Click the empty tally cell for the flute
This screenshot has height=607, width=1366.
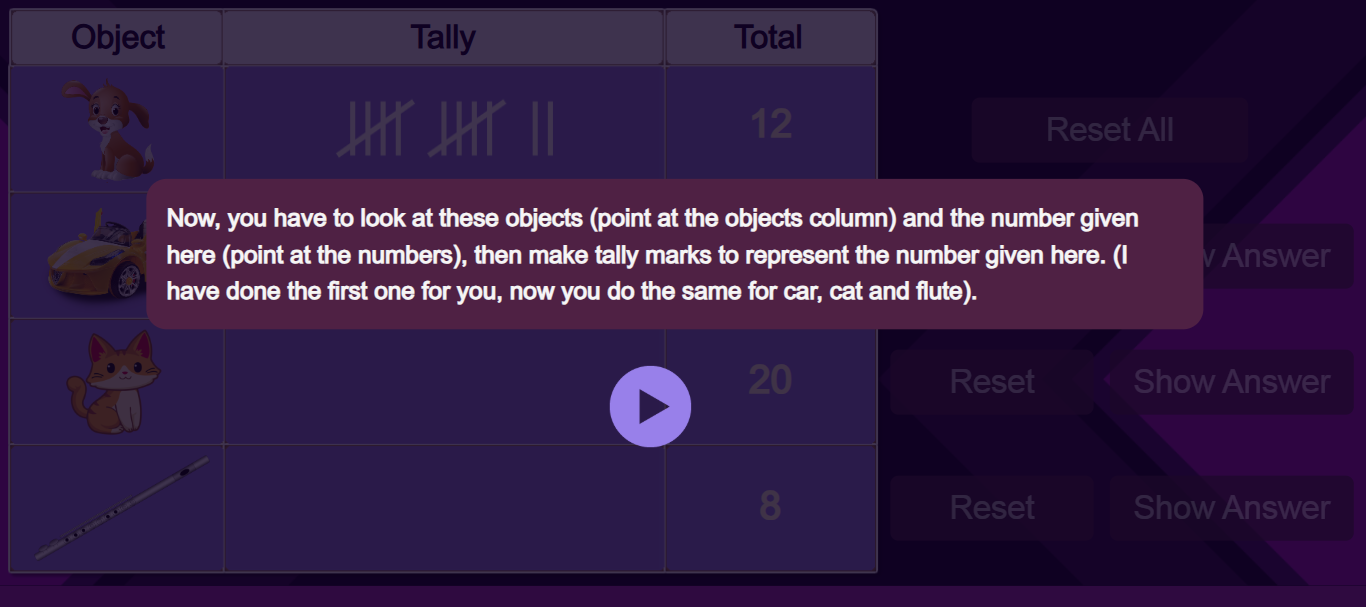[x=444, y=509]
